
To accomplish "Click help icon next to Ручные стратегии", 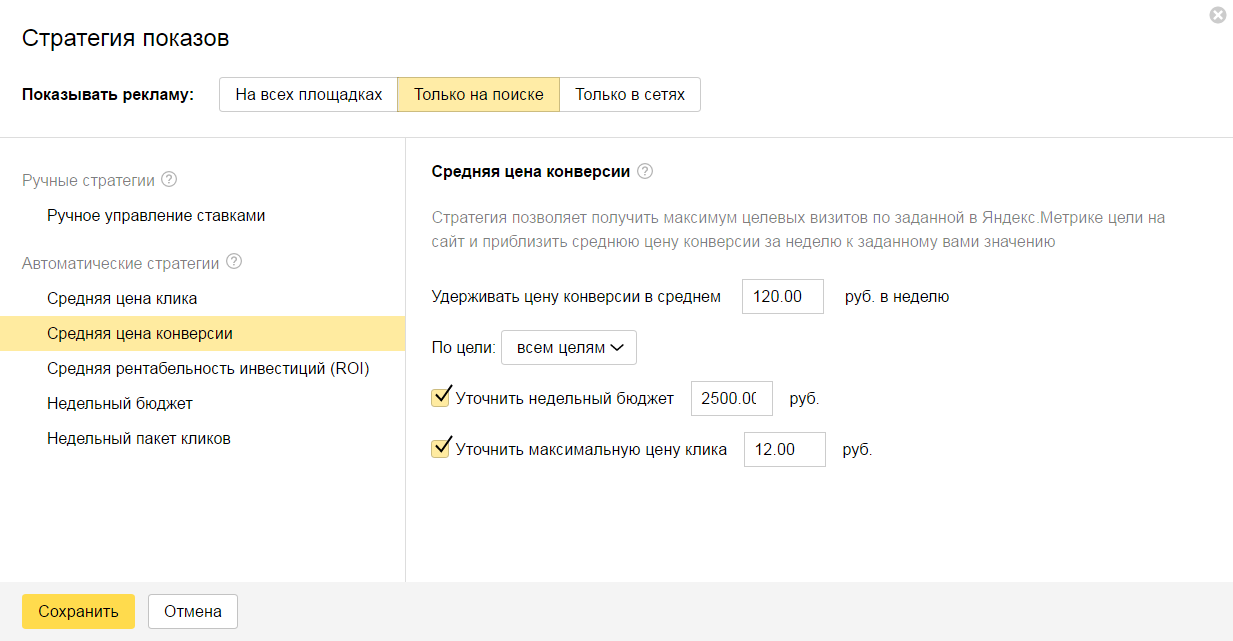I will (x=169, y=180).
